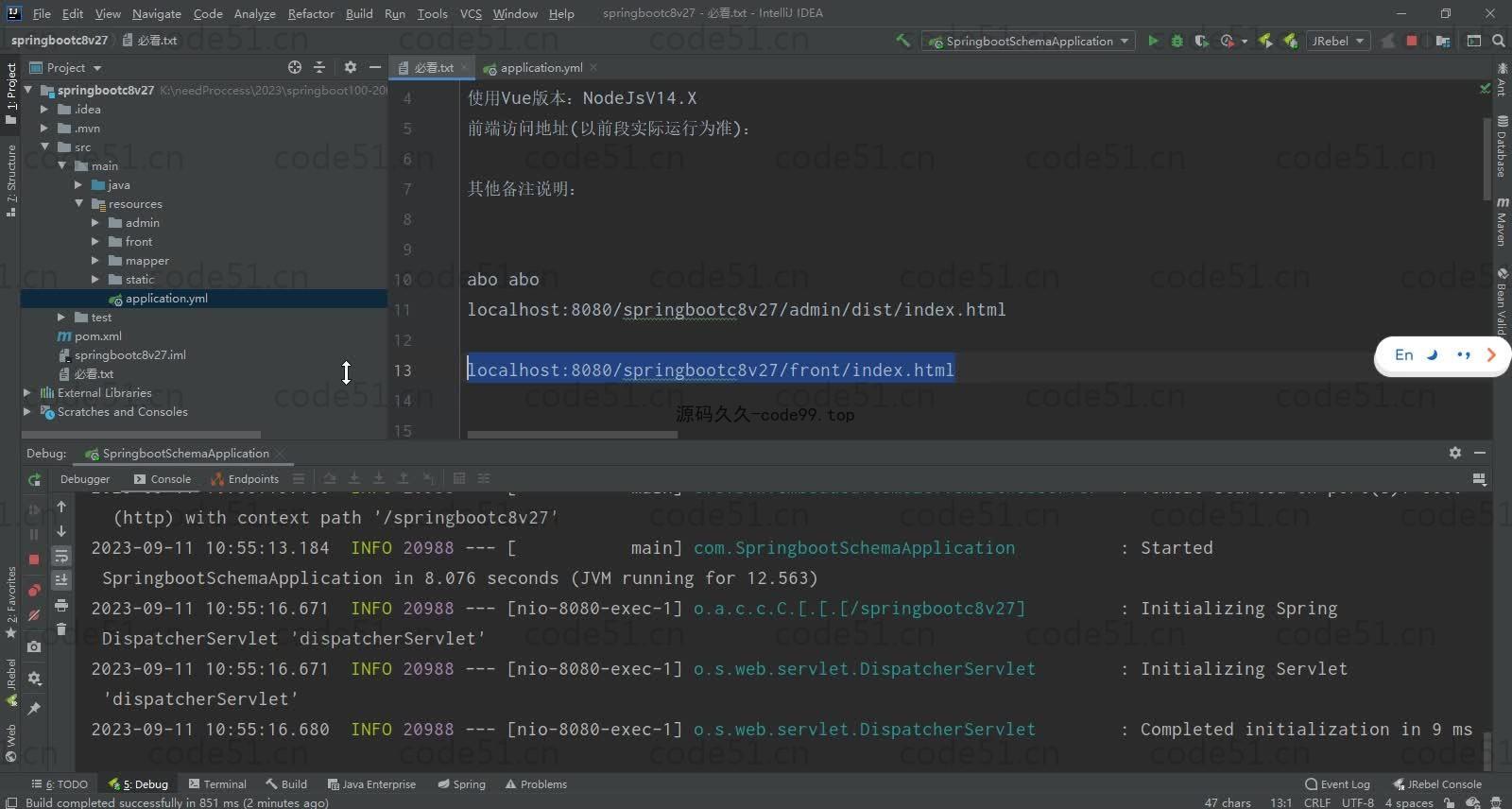1512x809 pixels.
Task: Stop the debug session red square
Action: 34,559
